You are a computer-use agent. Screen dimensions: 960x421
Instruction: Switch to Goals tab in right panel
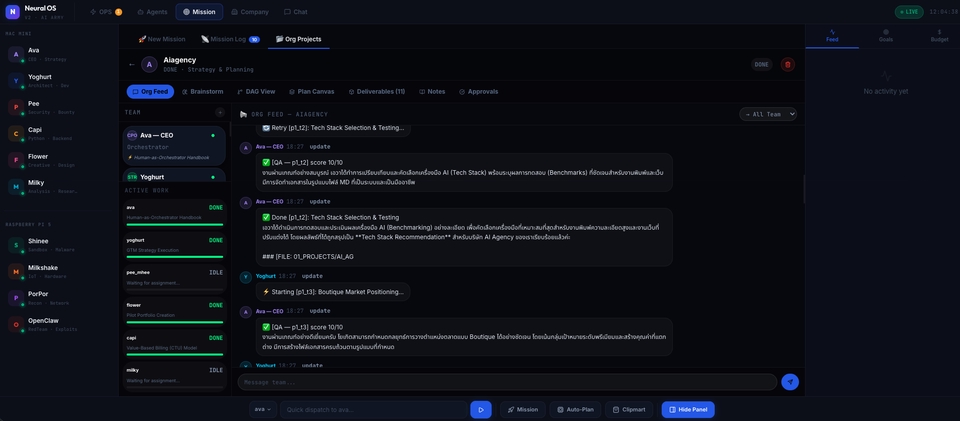[x=886, y=35]
